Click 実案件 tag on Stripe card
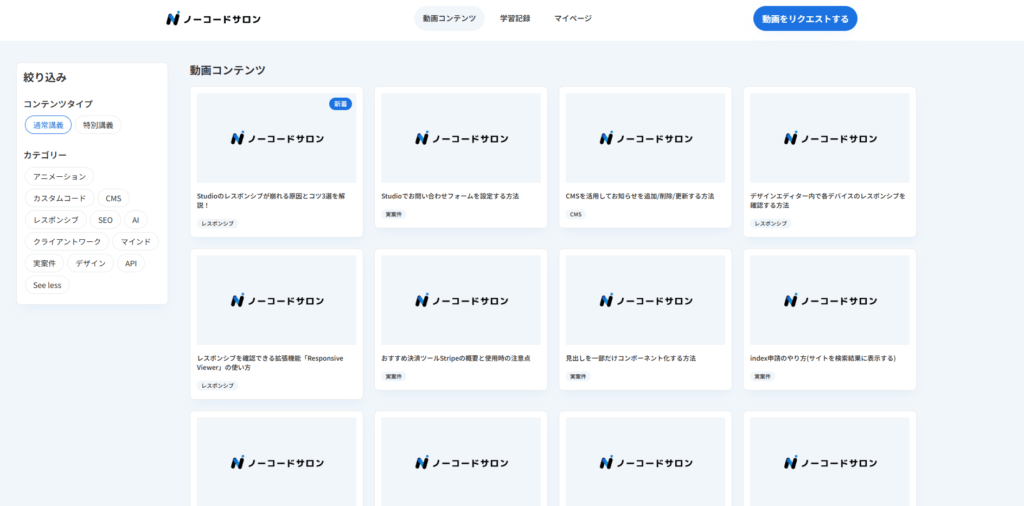This screenshot has height=506, width=1024. point(394,377)
